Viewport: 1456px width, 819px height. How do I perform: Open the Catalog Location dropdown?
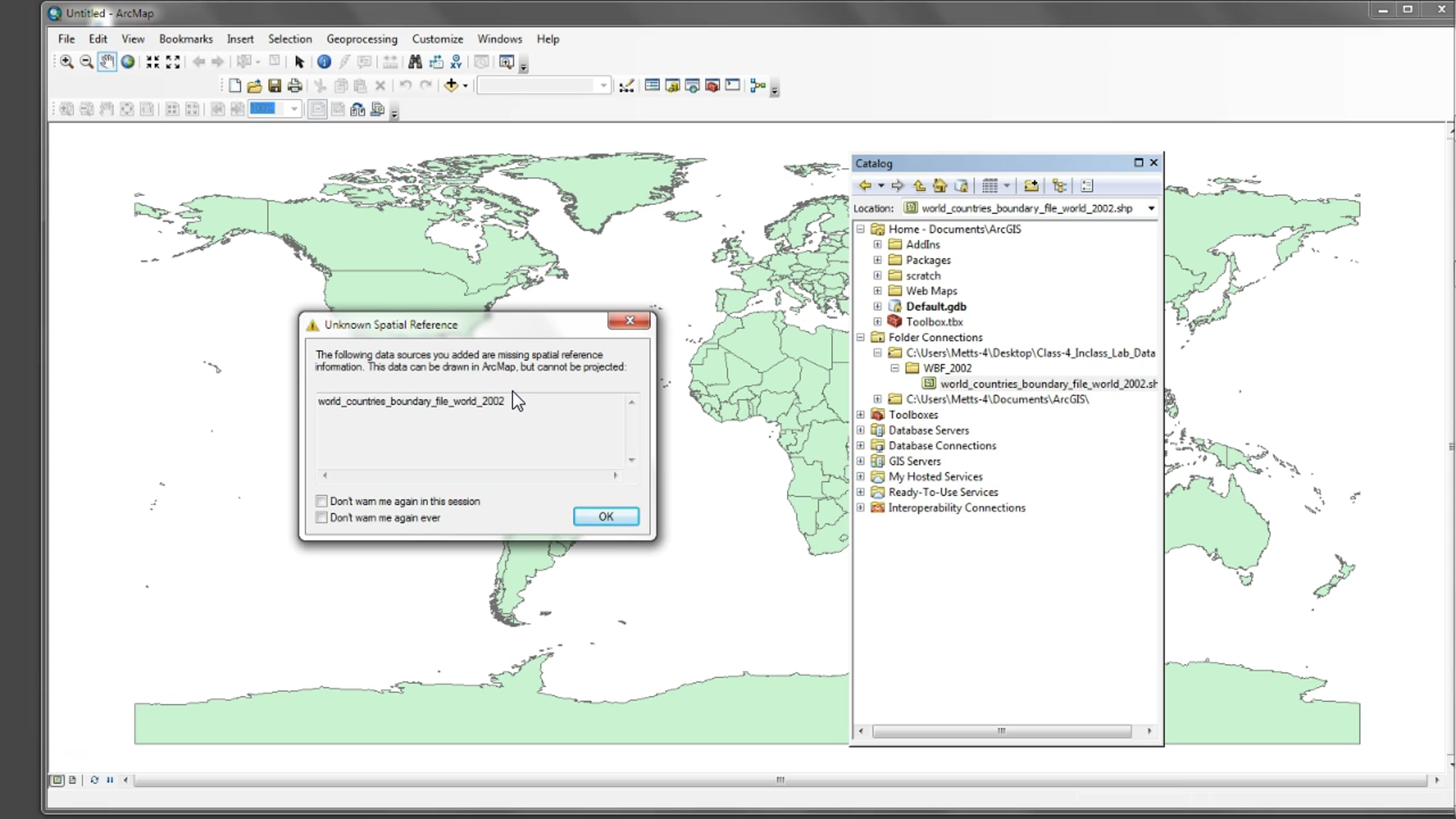tap(1151, 208)
